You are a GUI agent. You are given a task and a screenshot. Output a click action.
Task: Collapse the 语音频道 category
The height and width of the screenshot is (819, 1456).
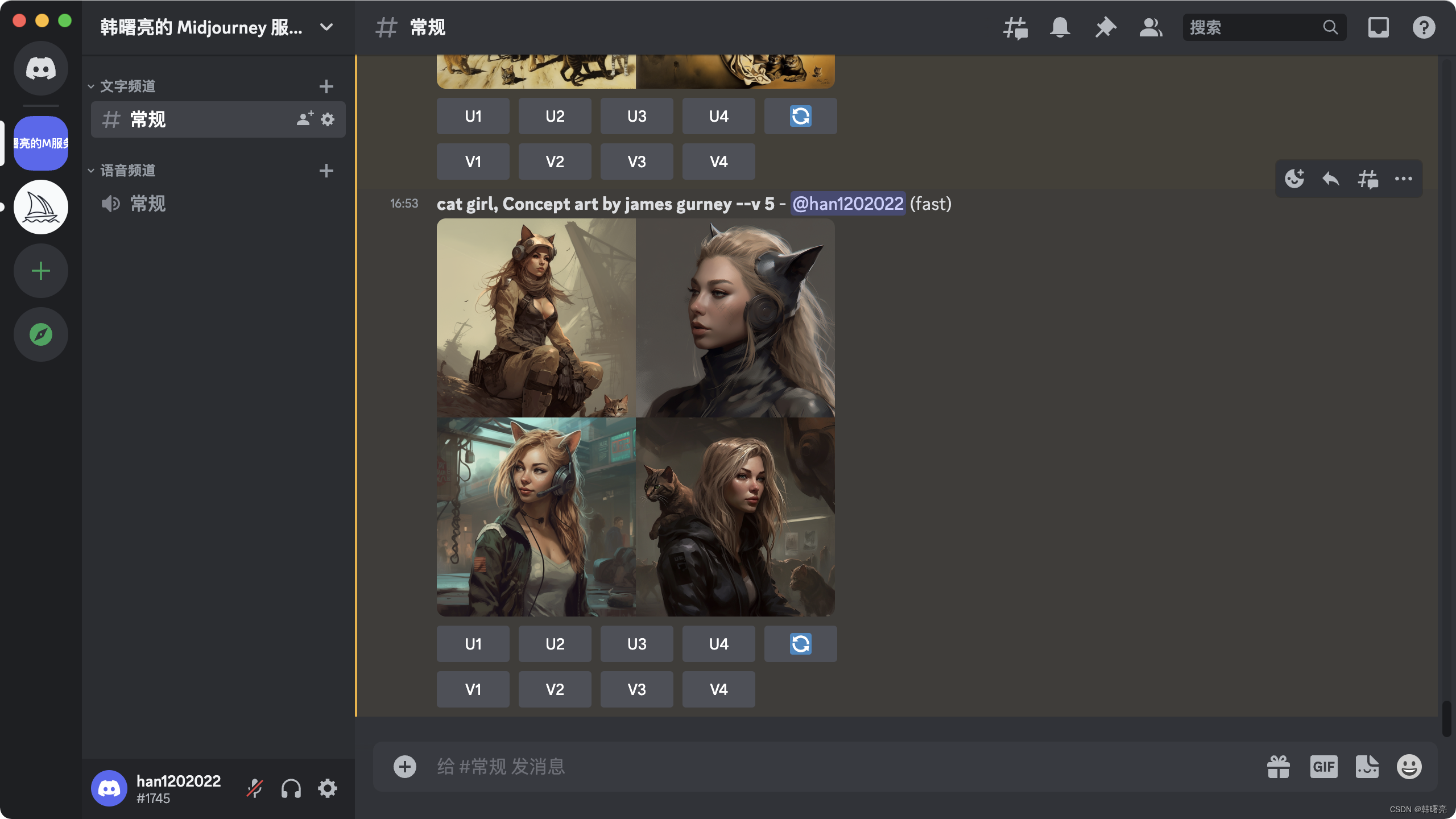click(x=127, y=171)
